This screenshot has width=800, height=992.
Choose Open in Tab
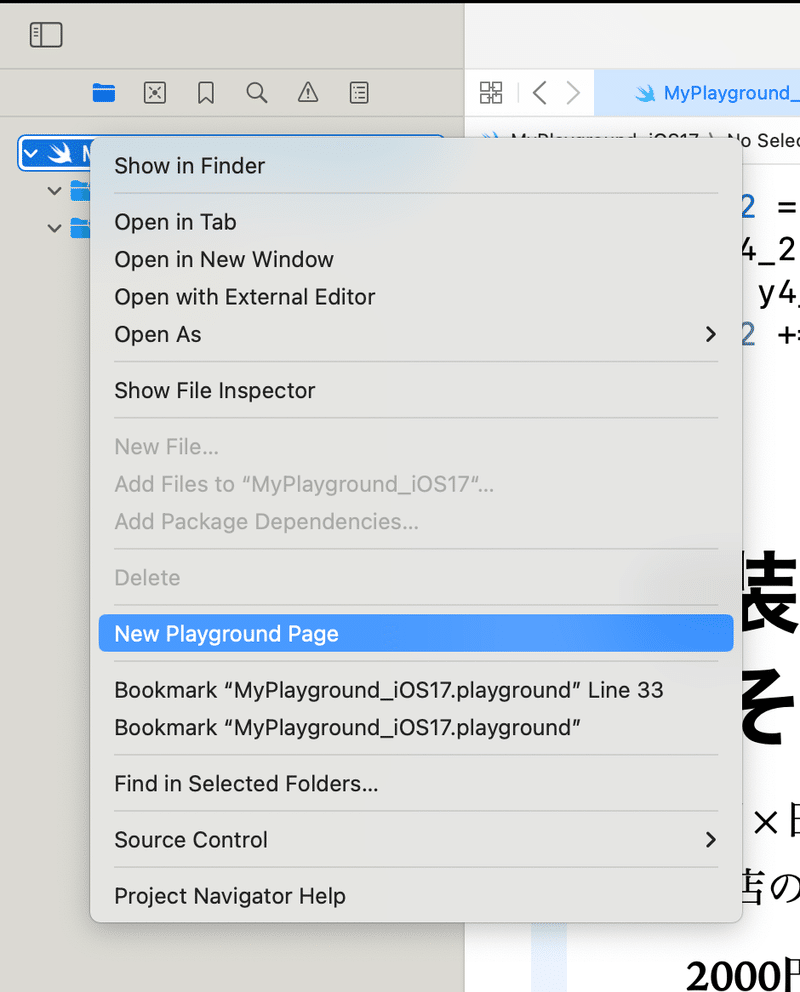point(416,222)
